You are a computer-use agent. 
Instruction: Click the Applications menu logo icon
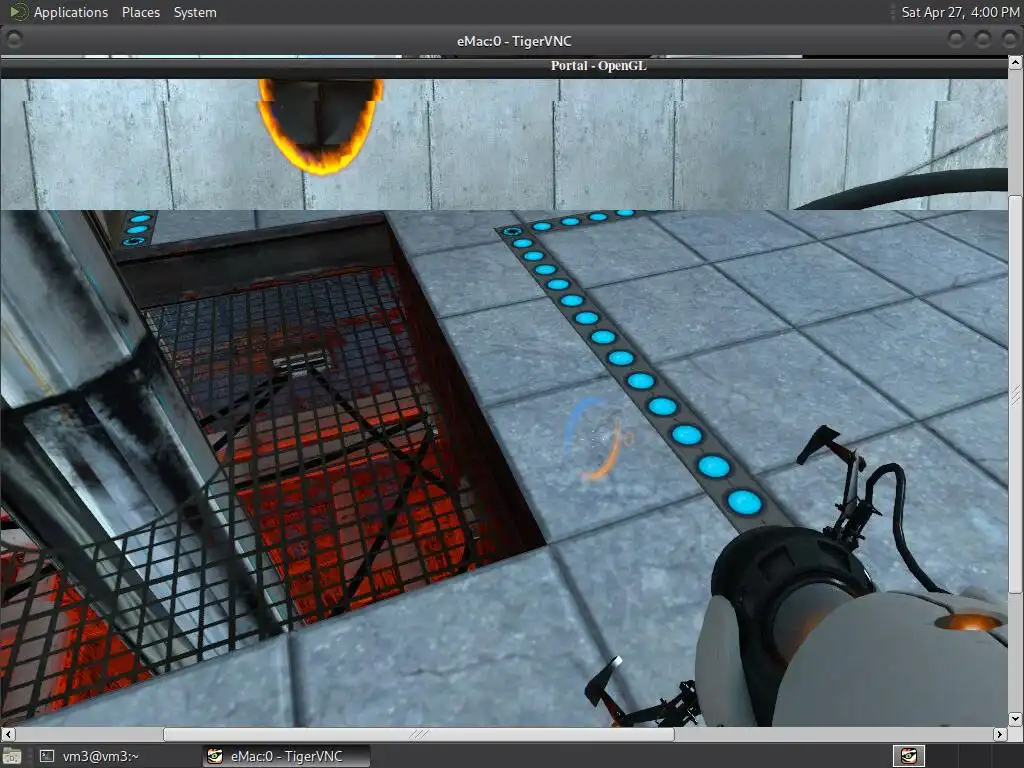[x=18, y=12]
